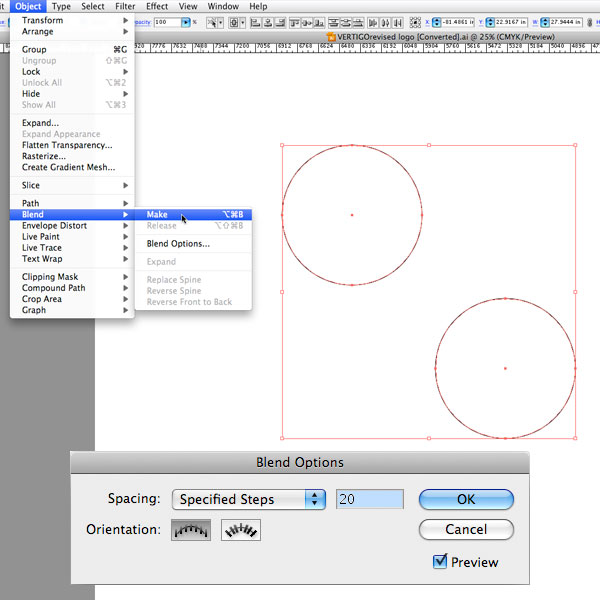
Task: Click the W width stepper arrows
Action: (x=545, y=23)
